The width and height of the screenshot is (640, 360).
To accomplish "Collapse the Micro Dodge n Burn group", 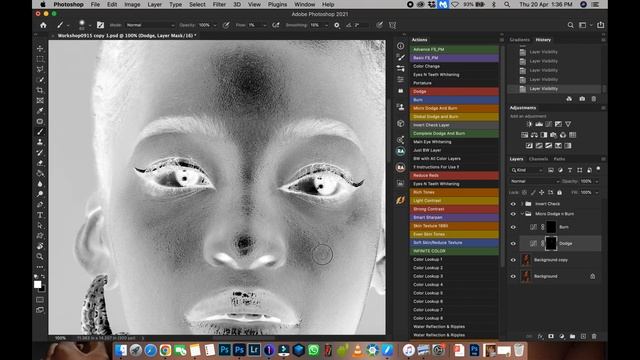I will coord(522,214).
